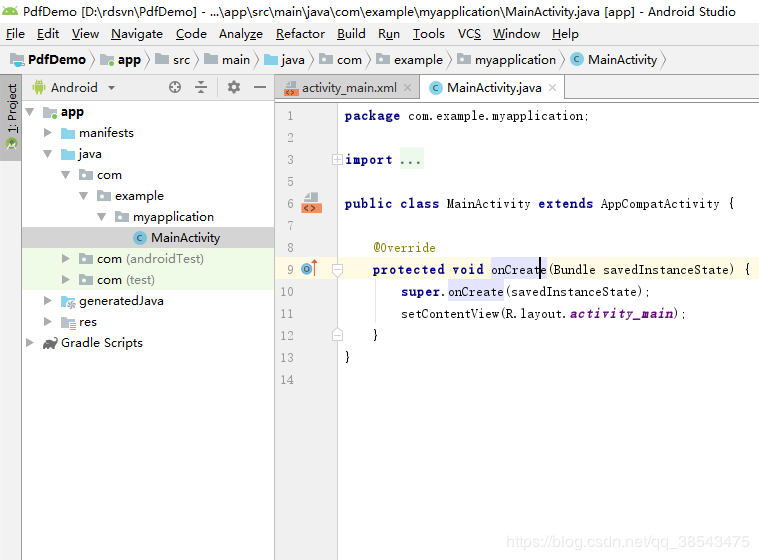Collapse the example package arrow
Image resolution: width=759 pixels, height=560 pixels.
[84, 196]
